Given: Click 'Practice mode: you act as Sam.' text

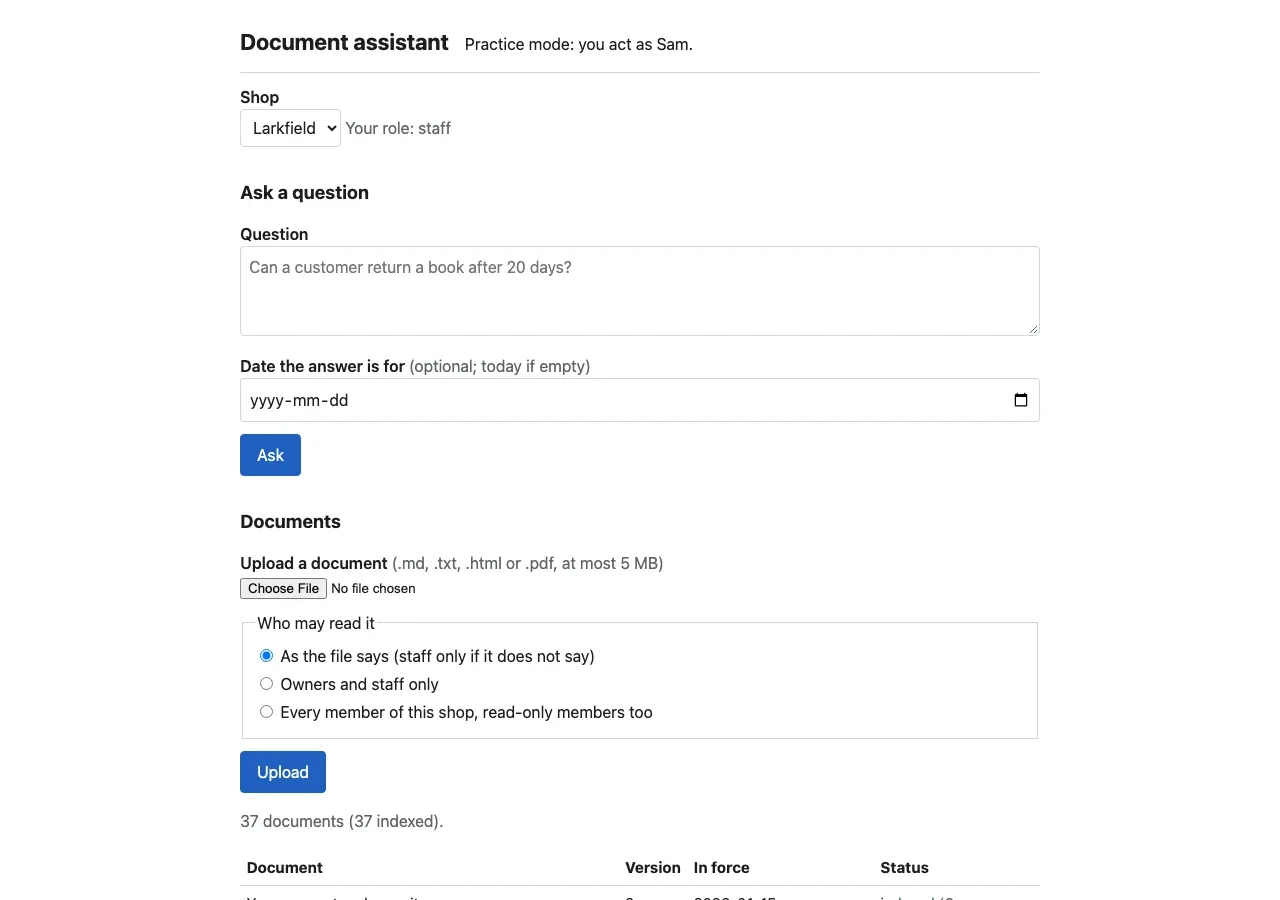Looking at the screenshot, I should pos(579,44).
